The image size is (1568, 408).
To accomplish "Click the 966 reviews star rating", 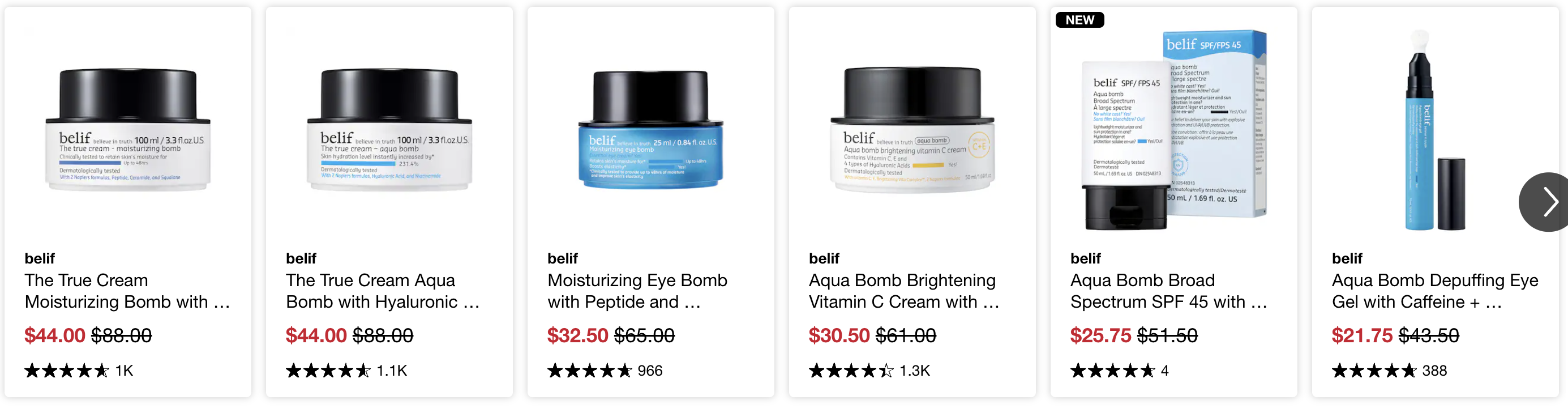I will click(605, 370).
